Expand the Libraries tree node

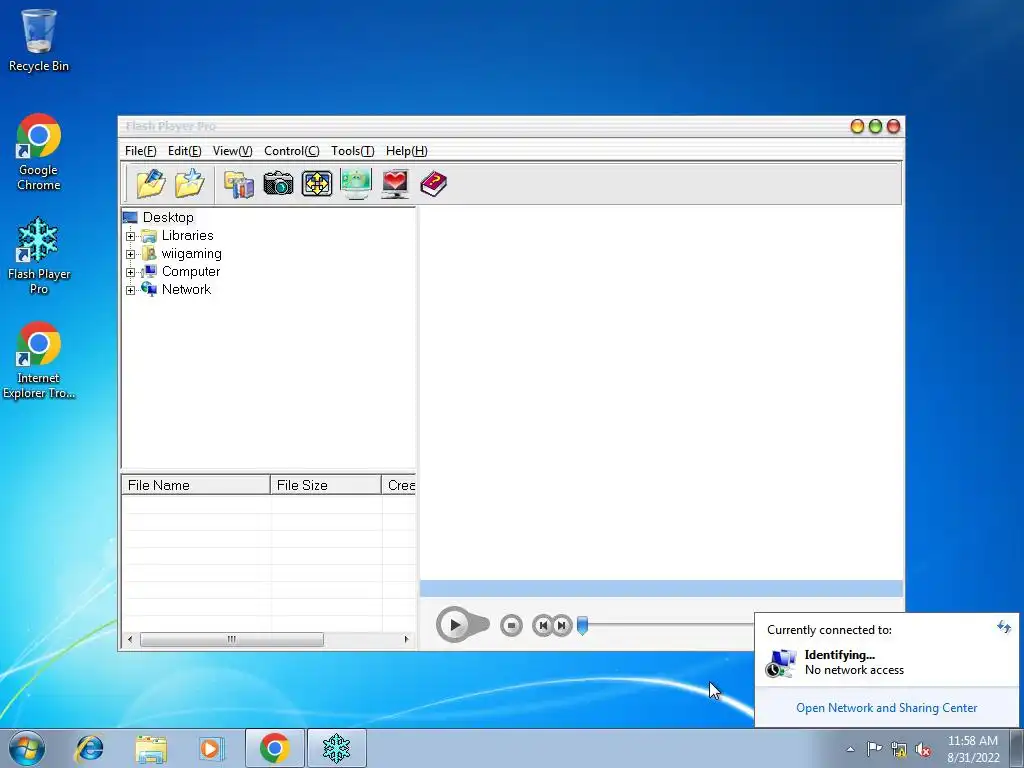point(131,236)
